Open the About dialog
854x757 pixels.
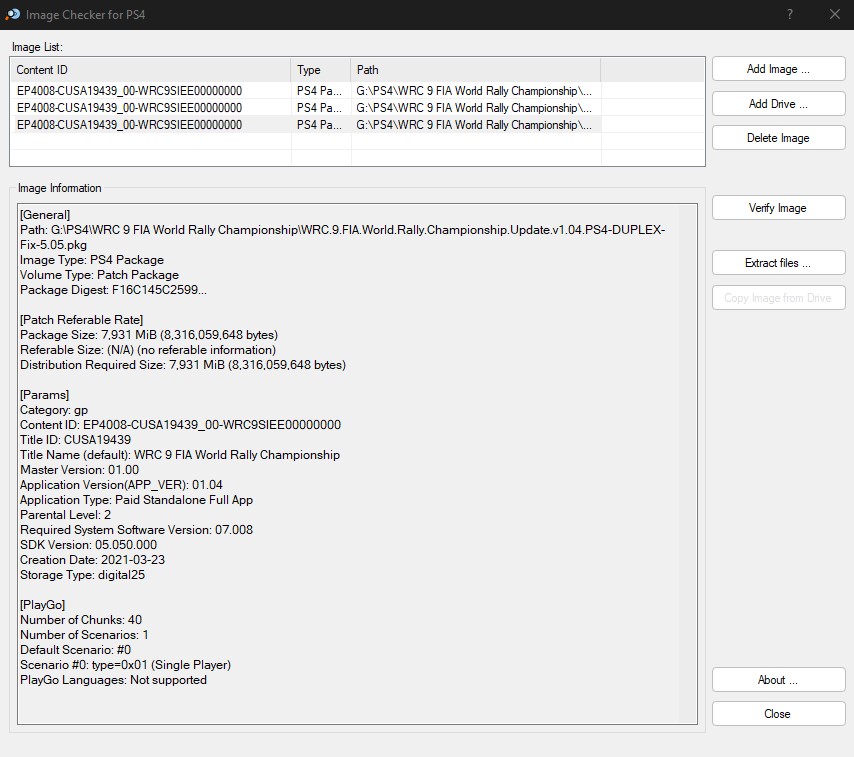coord(778,680)
